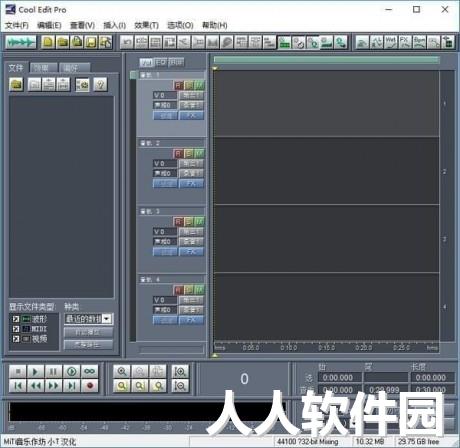
Task: Zoom in horizontally
Action: (122, 371)
